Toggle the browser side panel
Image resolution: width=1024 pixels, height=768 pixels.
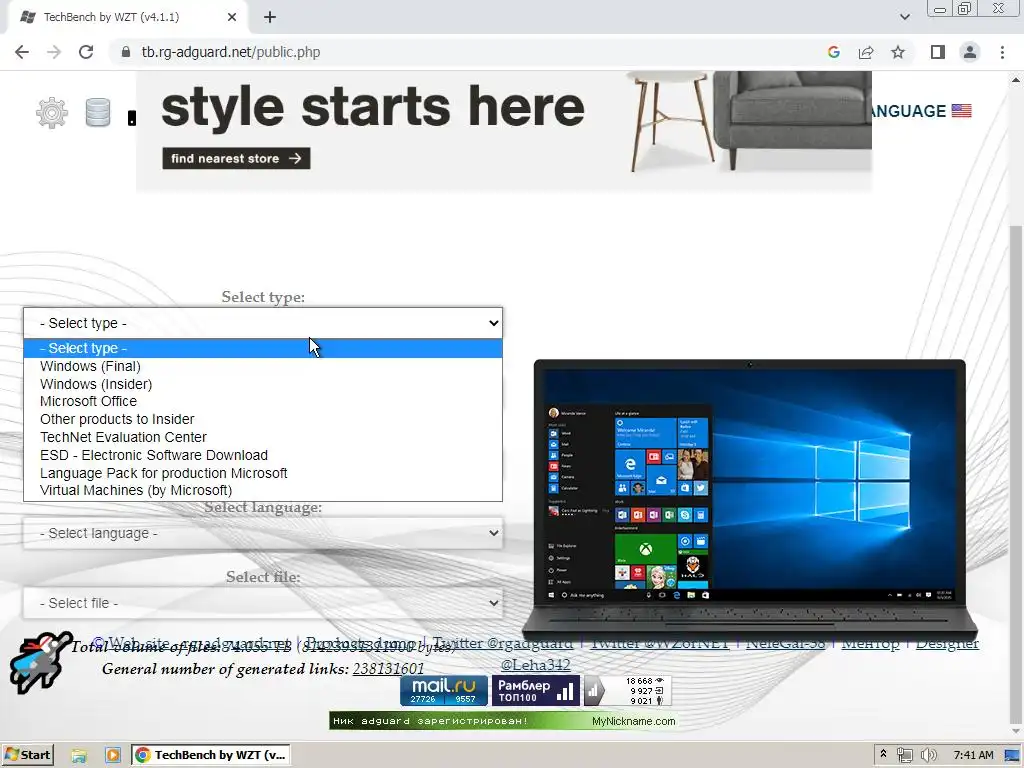point(938,52)
